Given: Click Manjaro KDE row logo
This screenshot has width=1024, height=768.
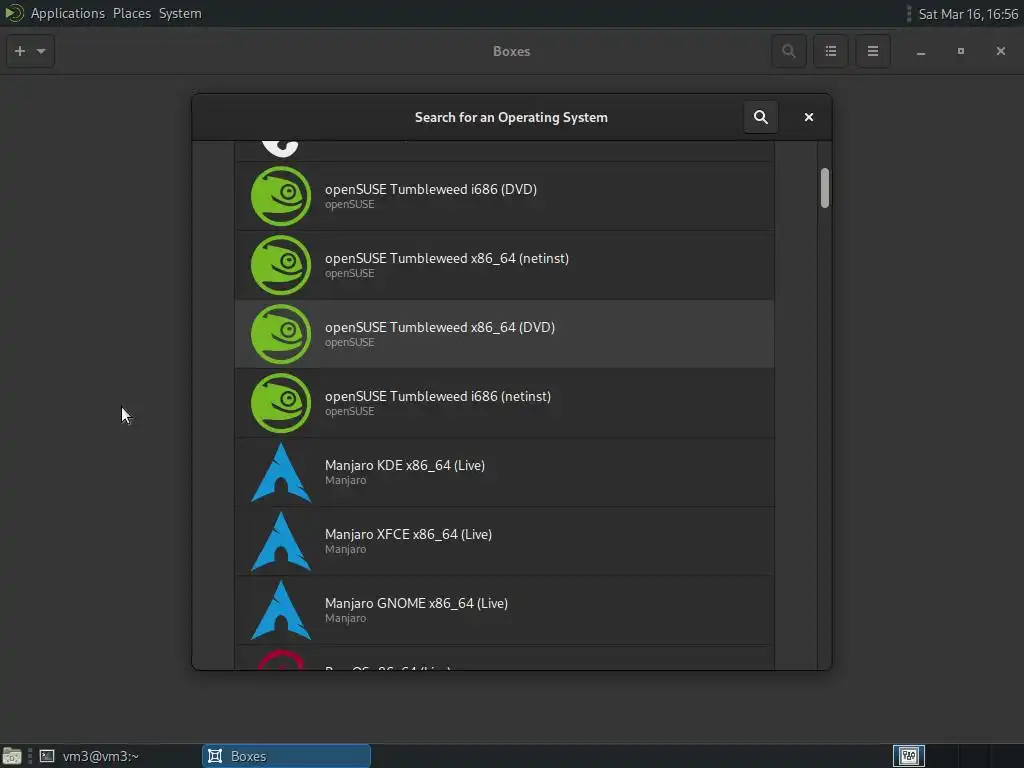Looking at the screenshot, I should tap(281, 472).
